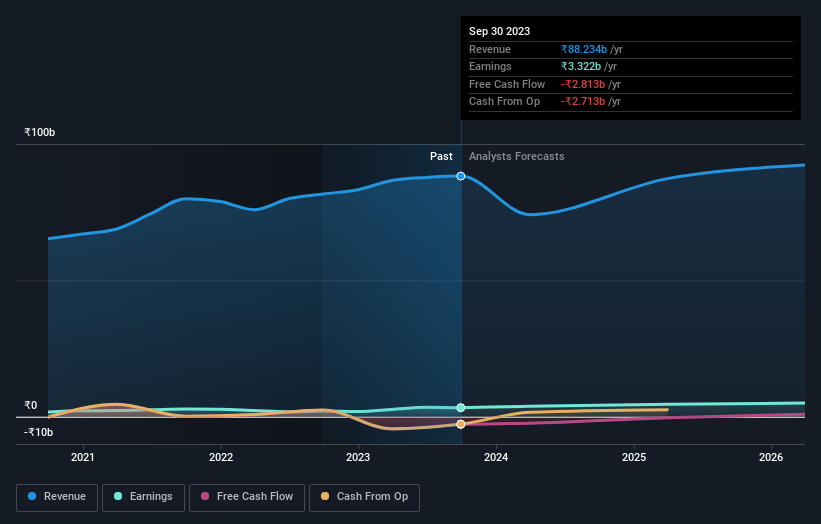
Task: Click the ₹100b y-axis label
Action: click(39, 132)
